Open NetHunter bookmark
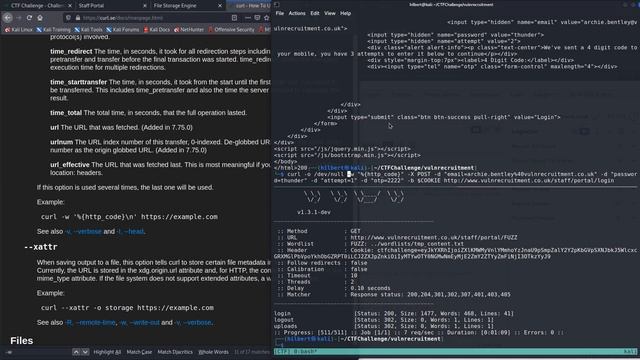This screenshot has height=360, width=640. click(189, 29)
